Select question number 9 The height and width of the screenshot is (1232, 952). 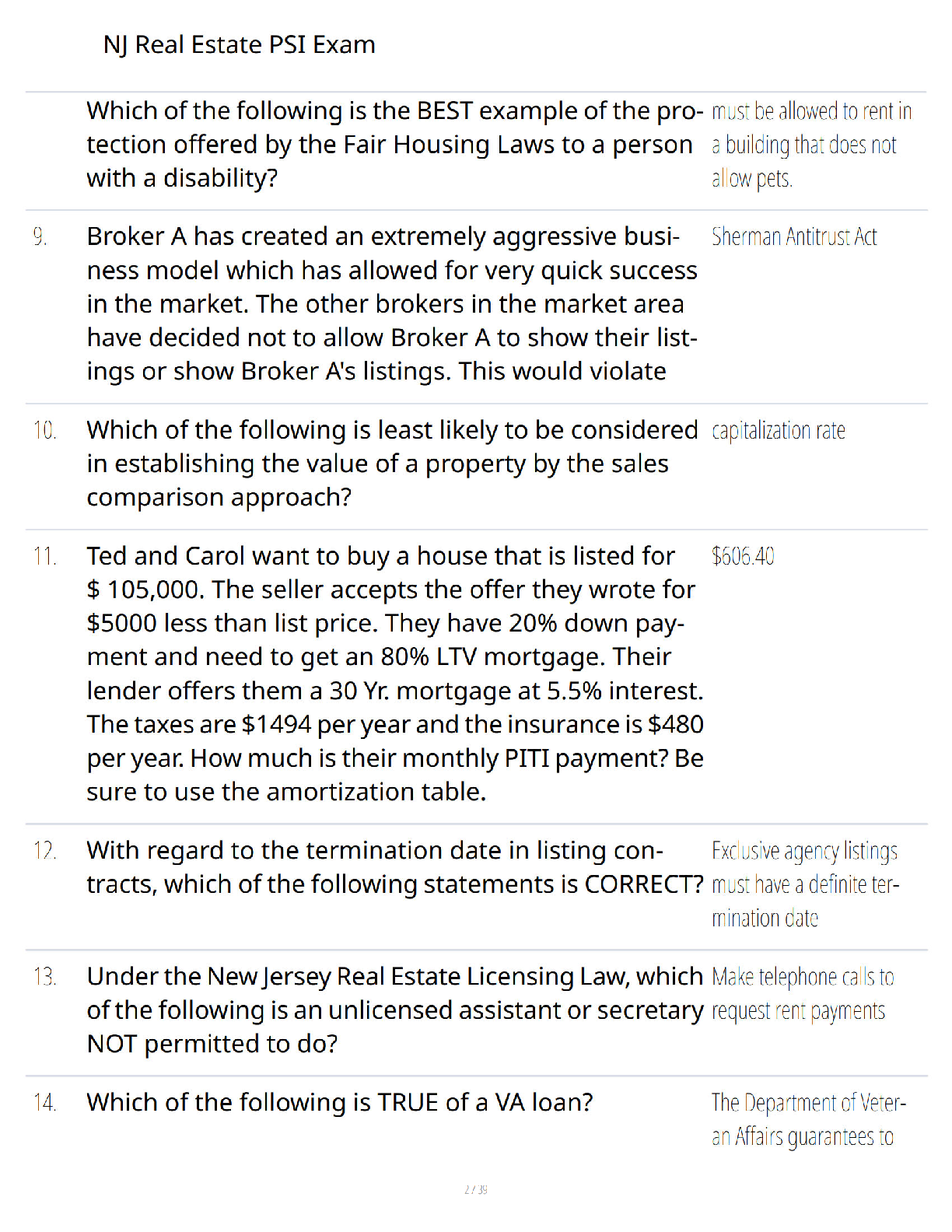pos(40,236)
